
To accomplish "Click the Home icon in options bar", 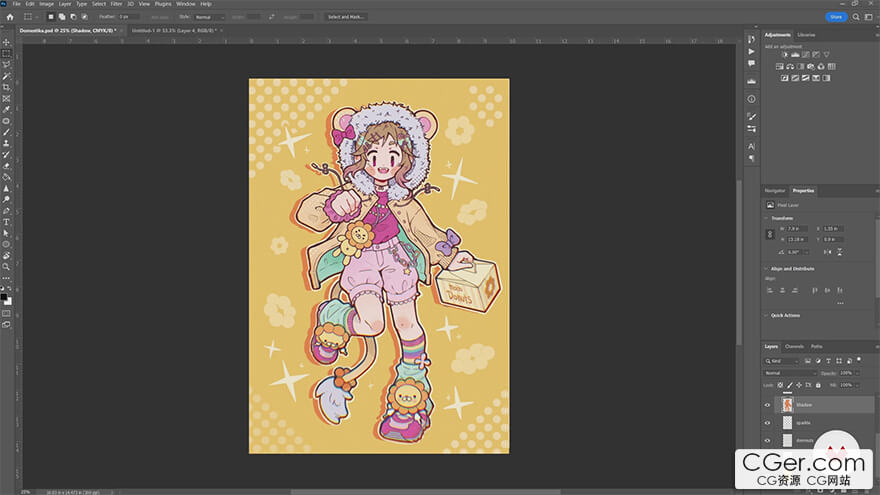I will (10, 17).
